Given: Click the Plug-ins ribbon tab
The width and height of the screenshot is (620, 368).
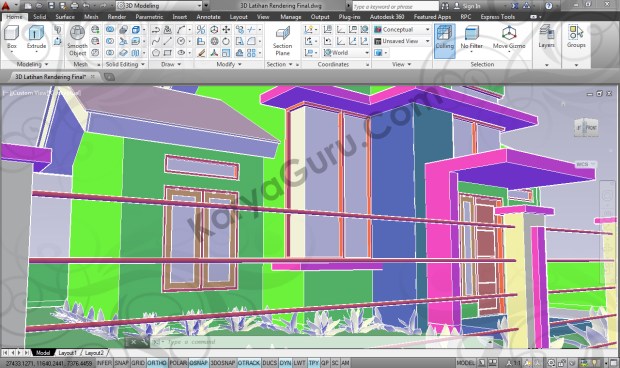Looking at the screenshot, I should tap(349, 17).
